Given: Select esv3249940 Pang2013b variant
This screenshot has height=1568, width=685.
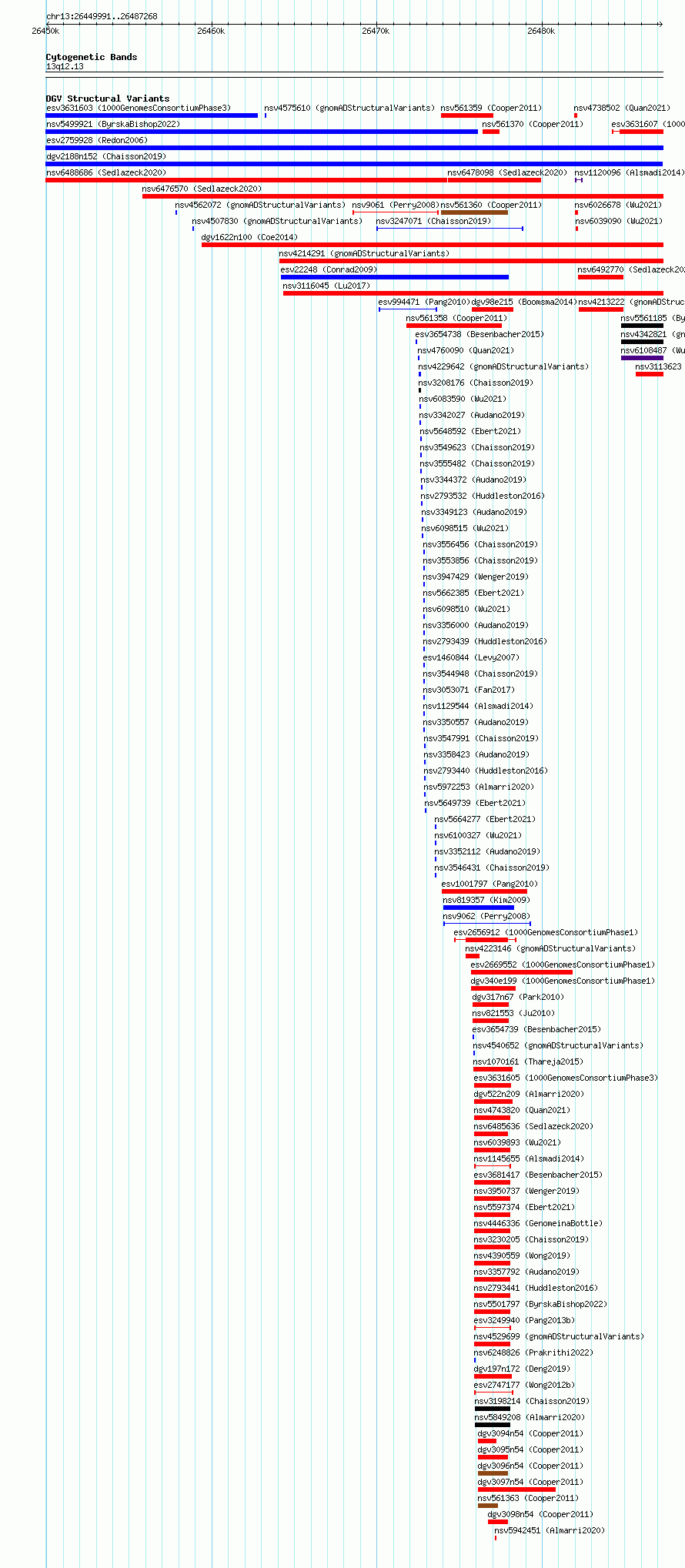Looking at the screenshot, I should tap(524, 1320).
